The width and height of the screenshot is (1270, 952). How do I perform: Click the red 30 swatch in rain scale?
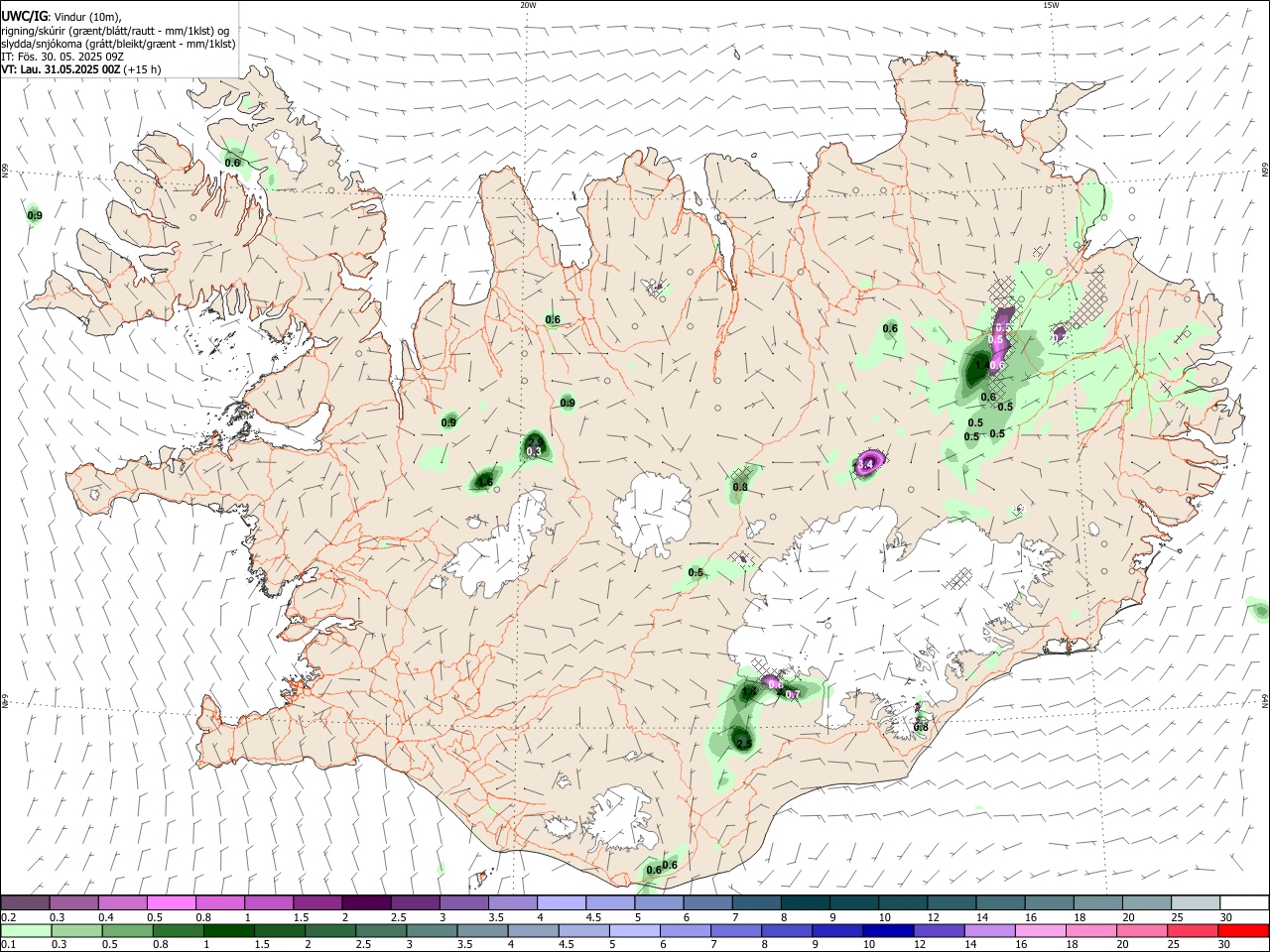click(1243, 930)
